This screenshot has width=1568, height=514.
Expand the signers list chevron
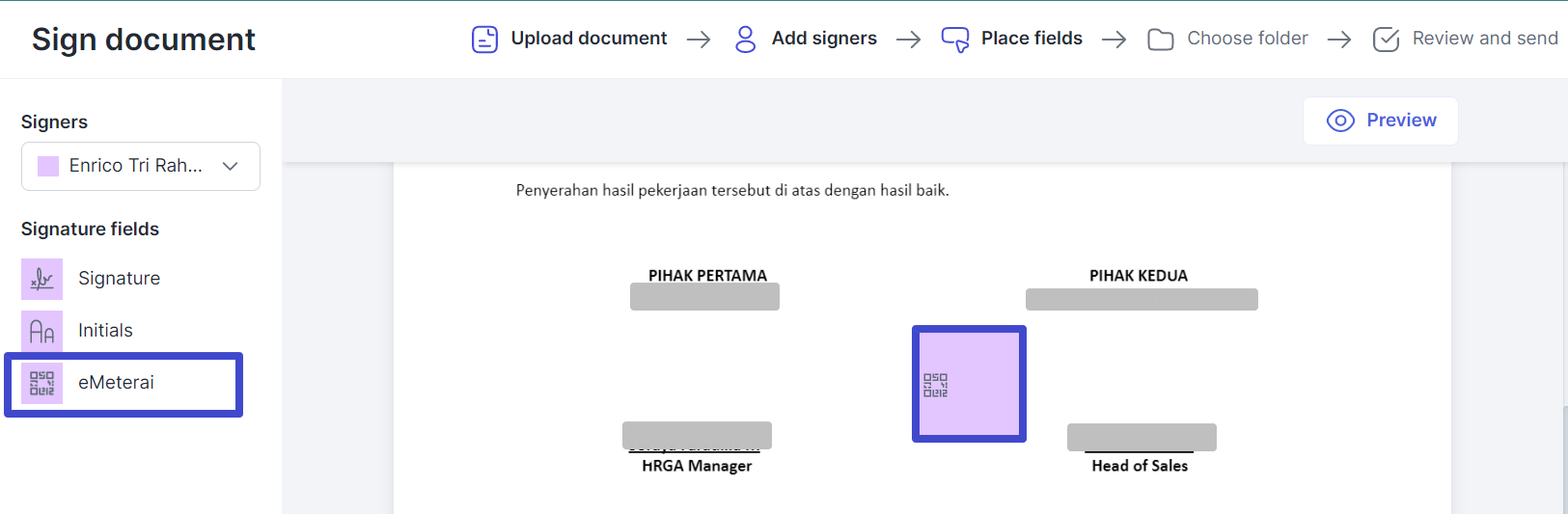tap(230, 166)
